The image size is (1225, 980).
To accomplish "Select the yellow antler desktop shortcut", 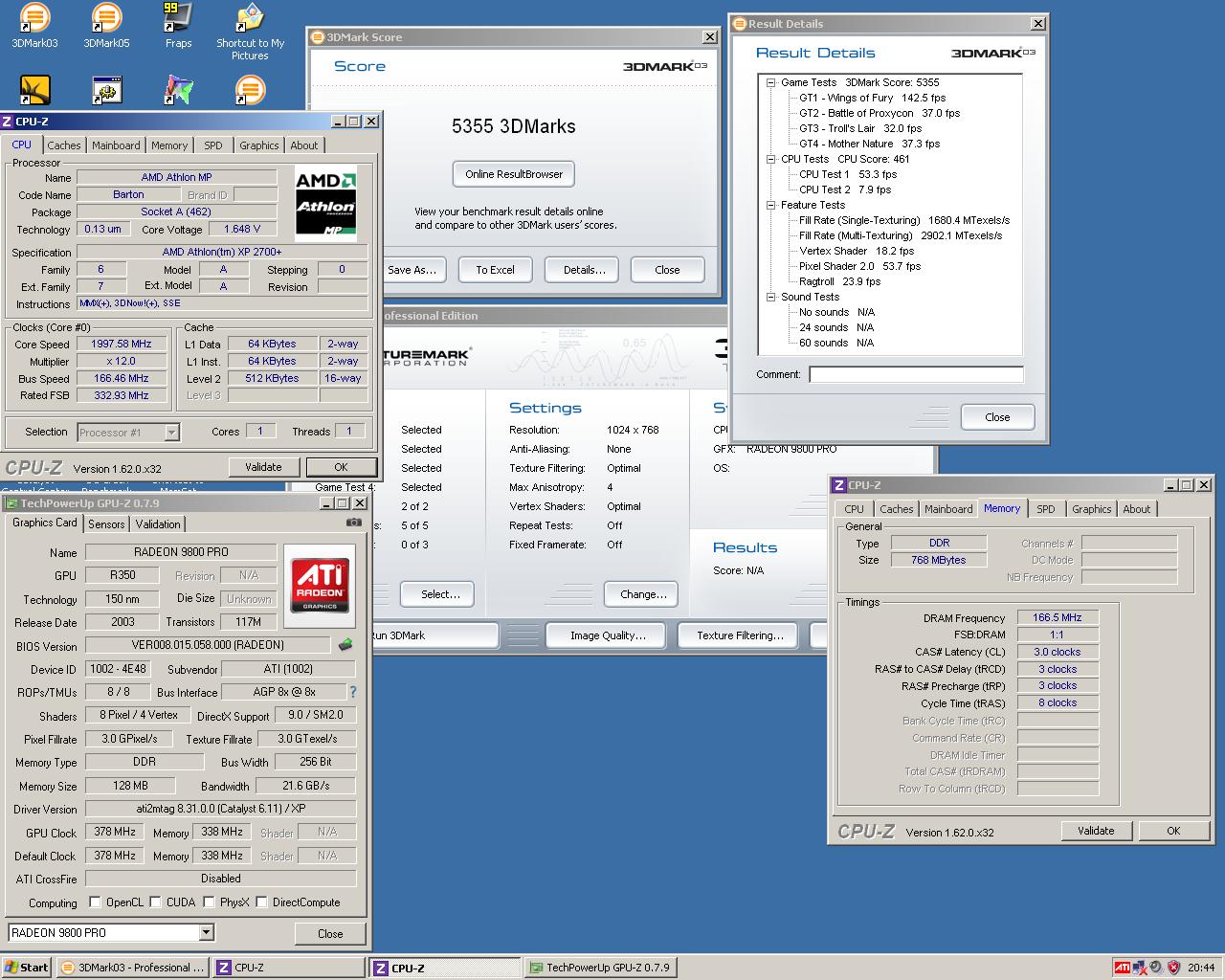I will [x=34, y=90].
